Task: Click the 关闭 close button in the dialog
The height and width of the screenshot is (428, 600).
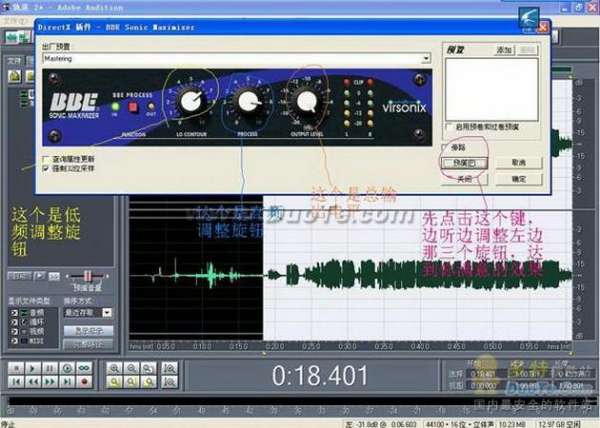Action: coord(465,179)
